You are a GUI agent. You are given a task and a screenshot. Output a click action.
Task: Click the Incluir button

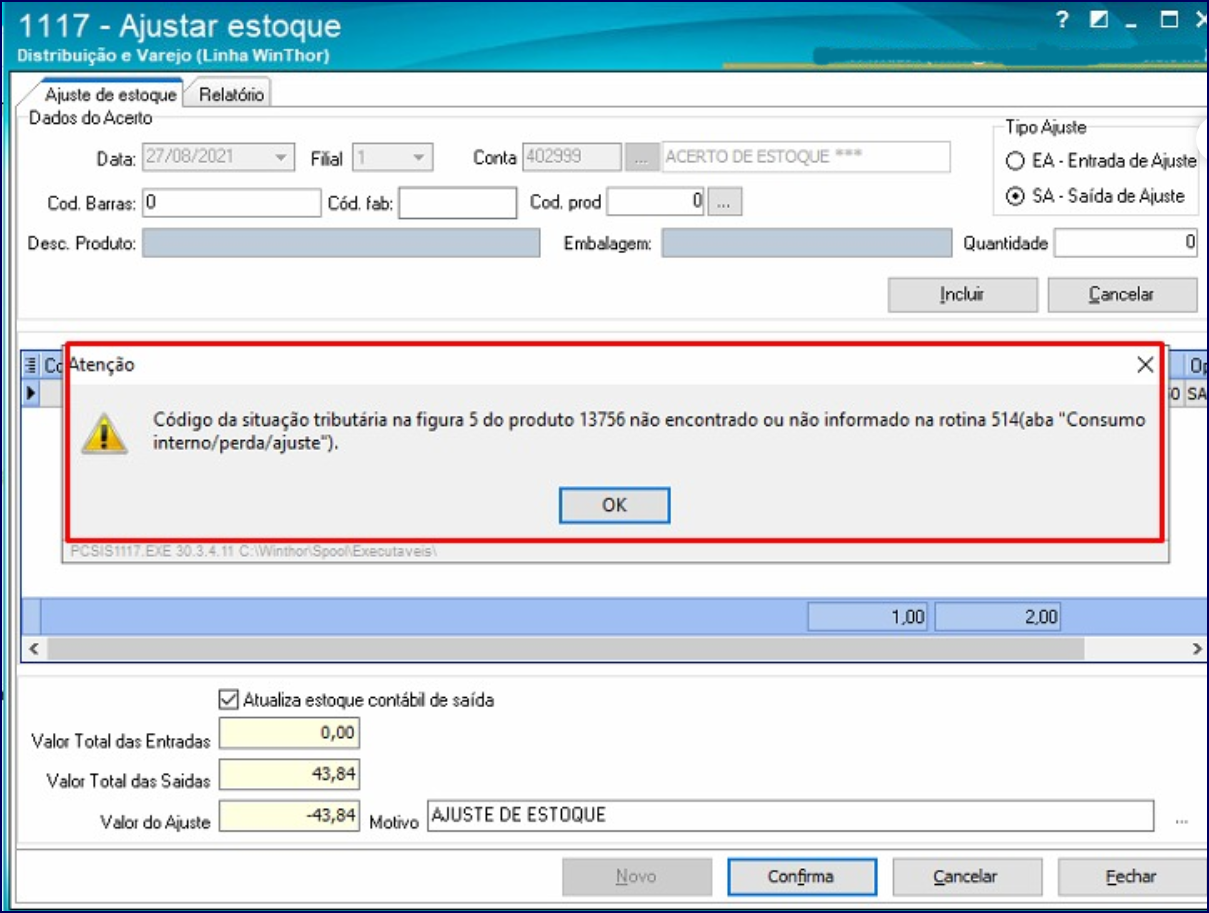point(963,295)
